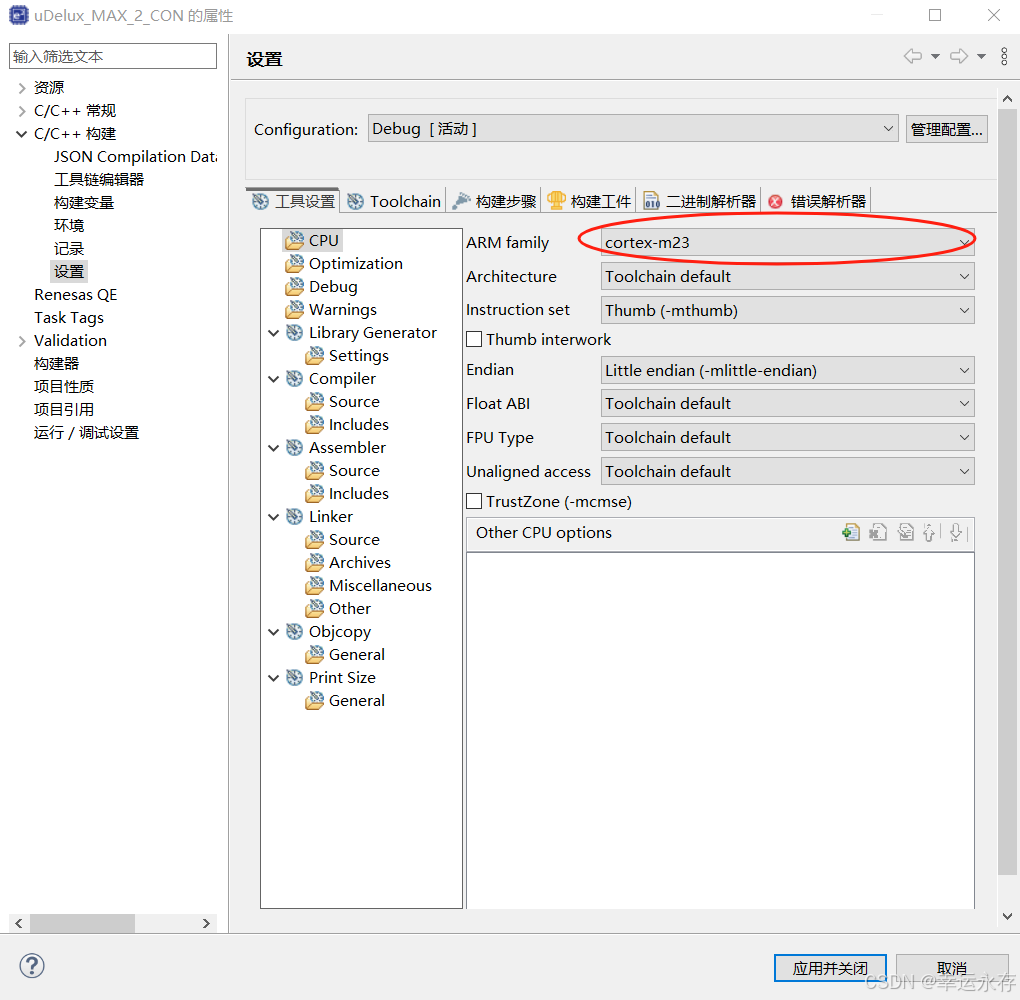
Task: Select 工具链编辑器 in the left tree
Action: point(99,180)
